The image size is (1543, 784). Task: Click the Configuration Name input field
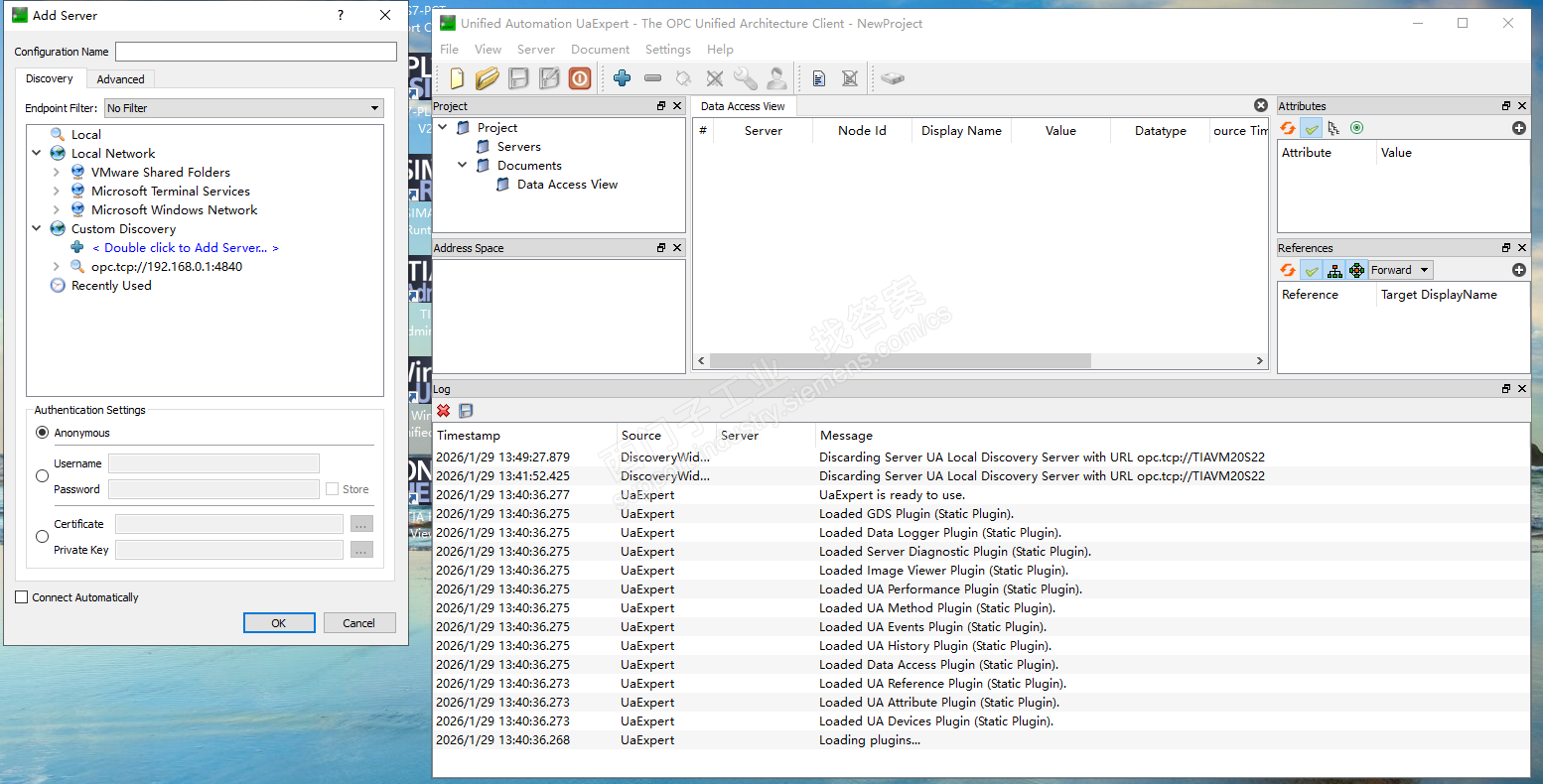pos(256,52)
